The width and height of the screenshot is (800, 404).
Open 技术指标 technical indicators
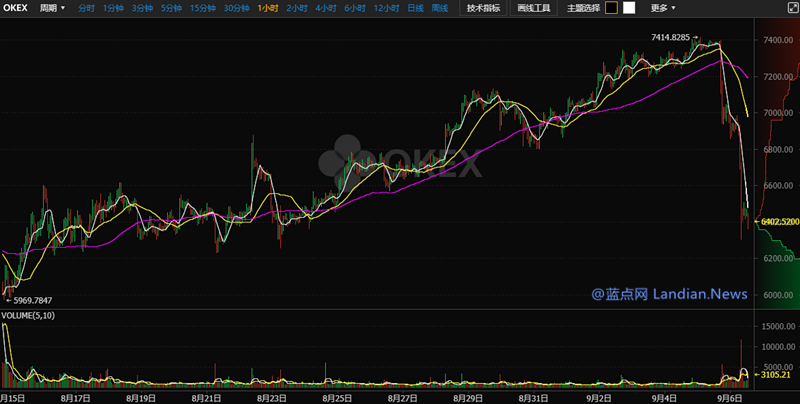point(483,8)
